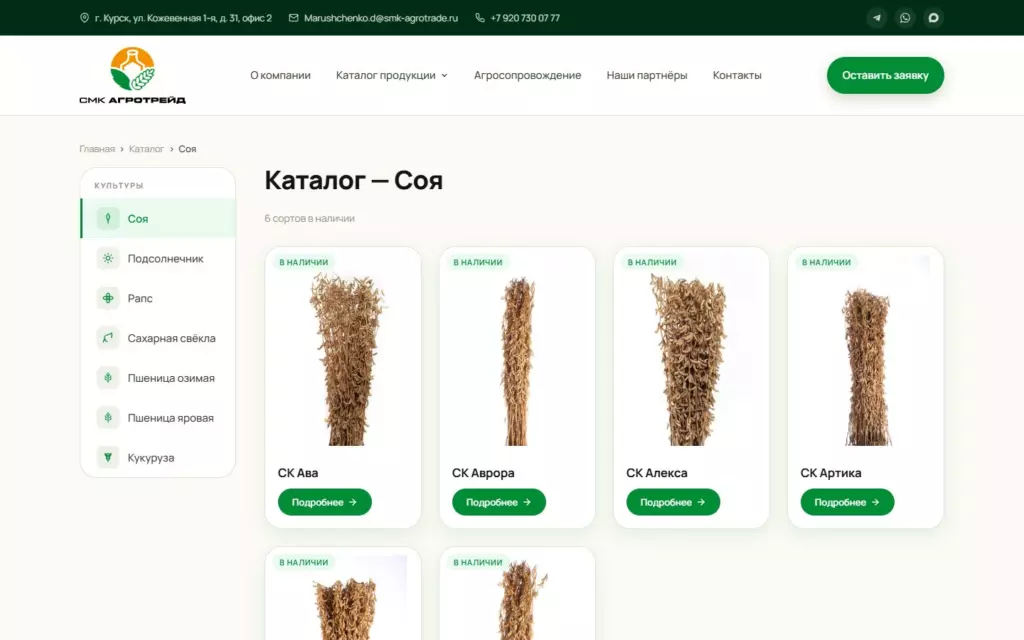1024x640 pixels.
Task: Go to Каталог breadcrumb link
Action: 146,149
